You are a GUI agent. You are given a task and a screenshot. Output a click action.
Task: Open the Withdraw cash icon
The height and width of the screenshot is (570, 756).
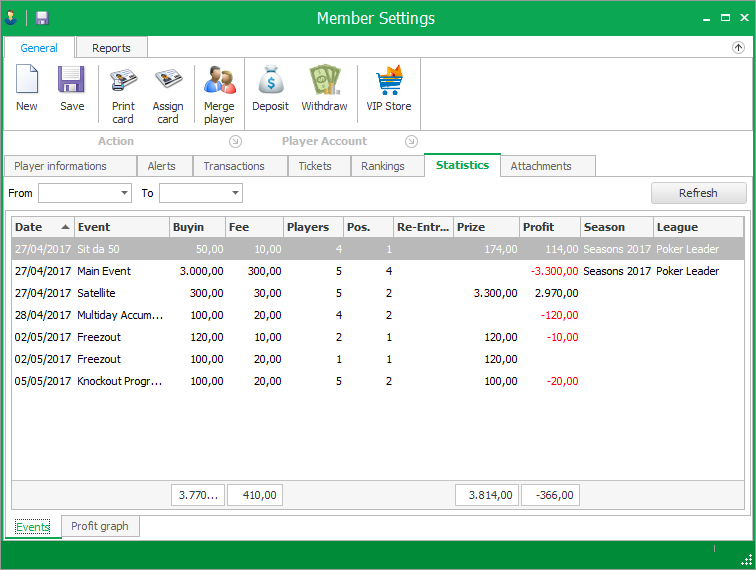(324, 79)
